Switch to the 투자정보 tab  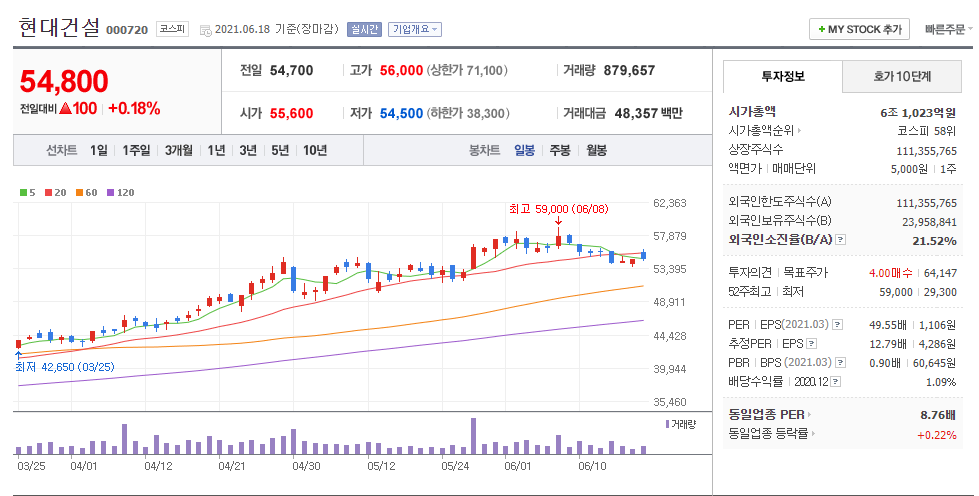coord(782,77)
